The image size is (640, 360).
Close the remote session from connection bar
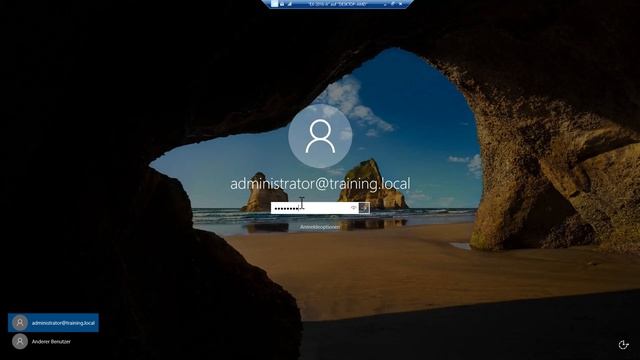[x=401, y=4]
